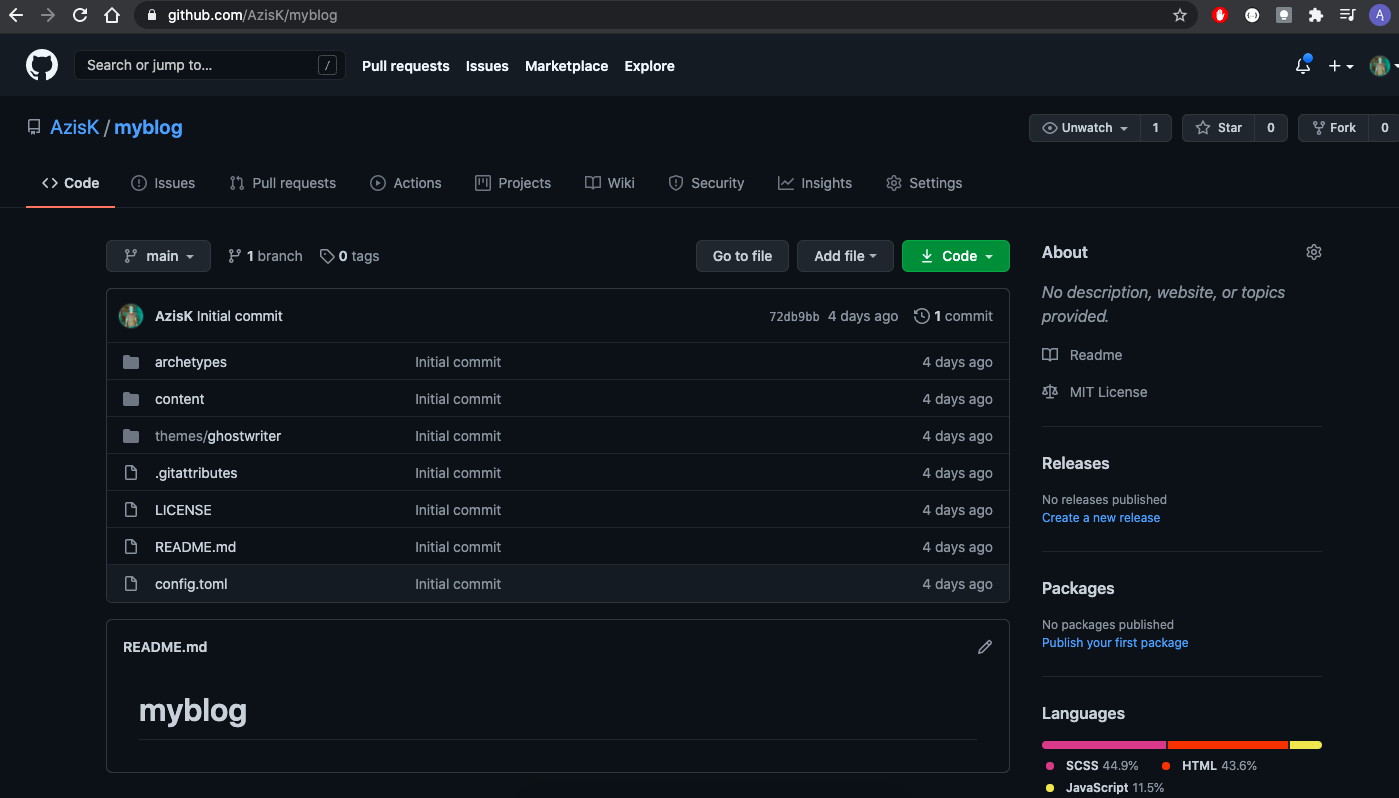Click the GitHub octocat logo
Image resolution: width=1399 pixels, height=798 pixels.
pos(42,66)
